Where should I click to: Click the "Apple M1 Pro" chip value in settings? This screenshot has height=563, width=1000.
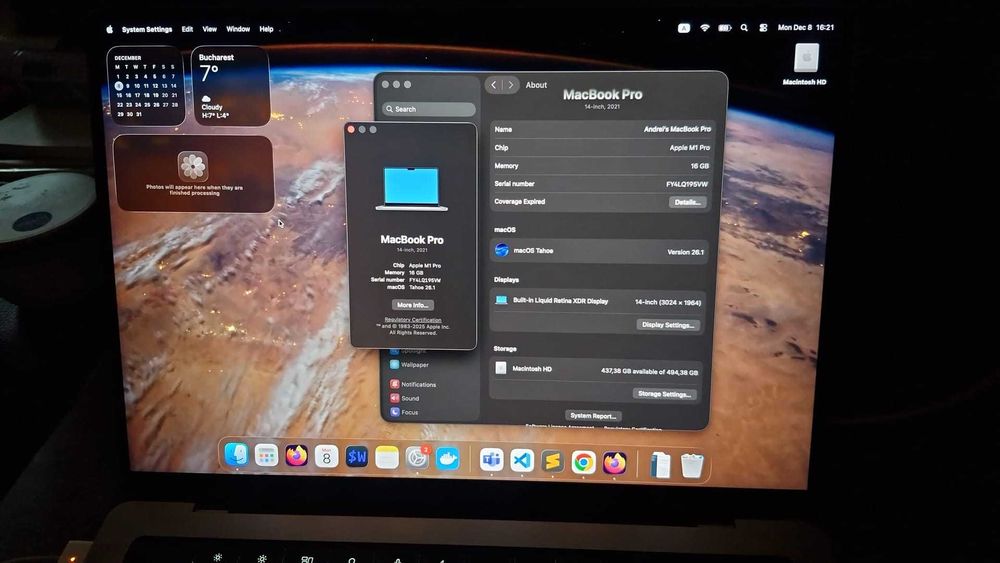(x=689, y=147)
